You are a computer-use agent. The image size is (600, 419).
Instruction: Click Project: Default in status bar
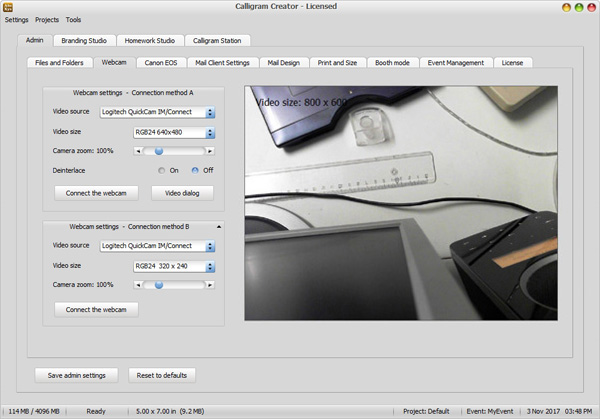pyautogui.click(x=426, y=411)
